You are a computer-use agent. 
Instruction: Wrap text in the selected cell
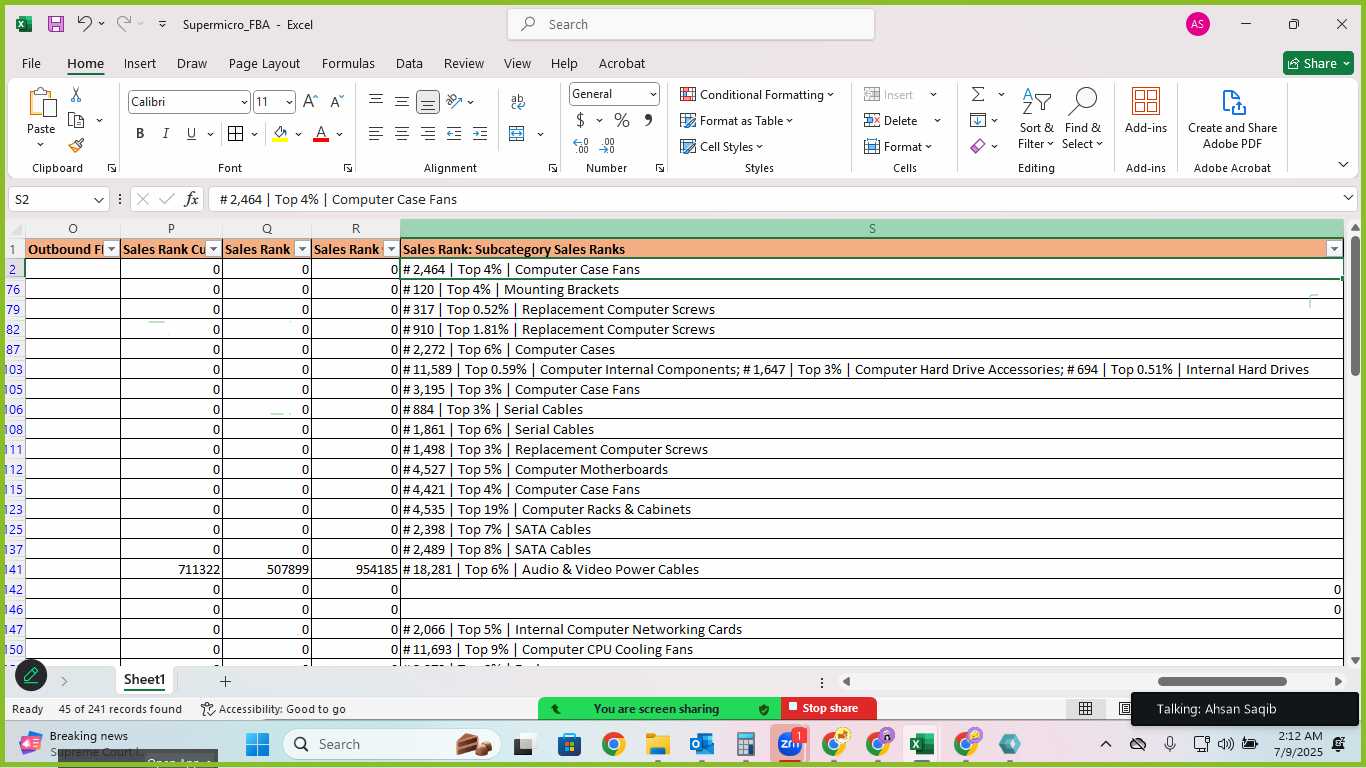pos(518,102)
